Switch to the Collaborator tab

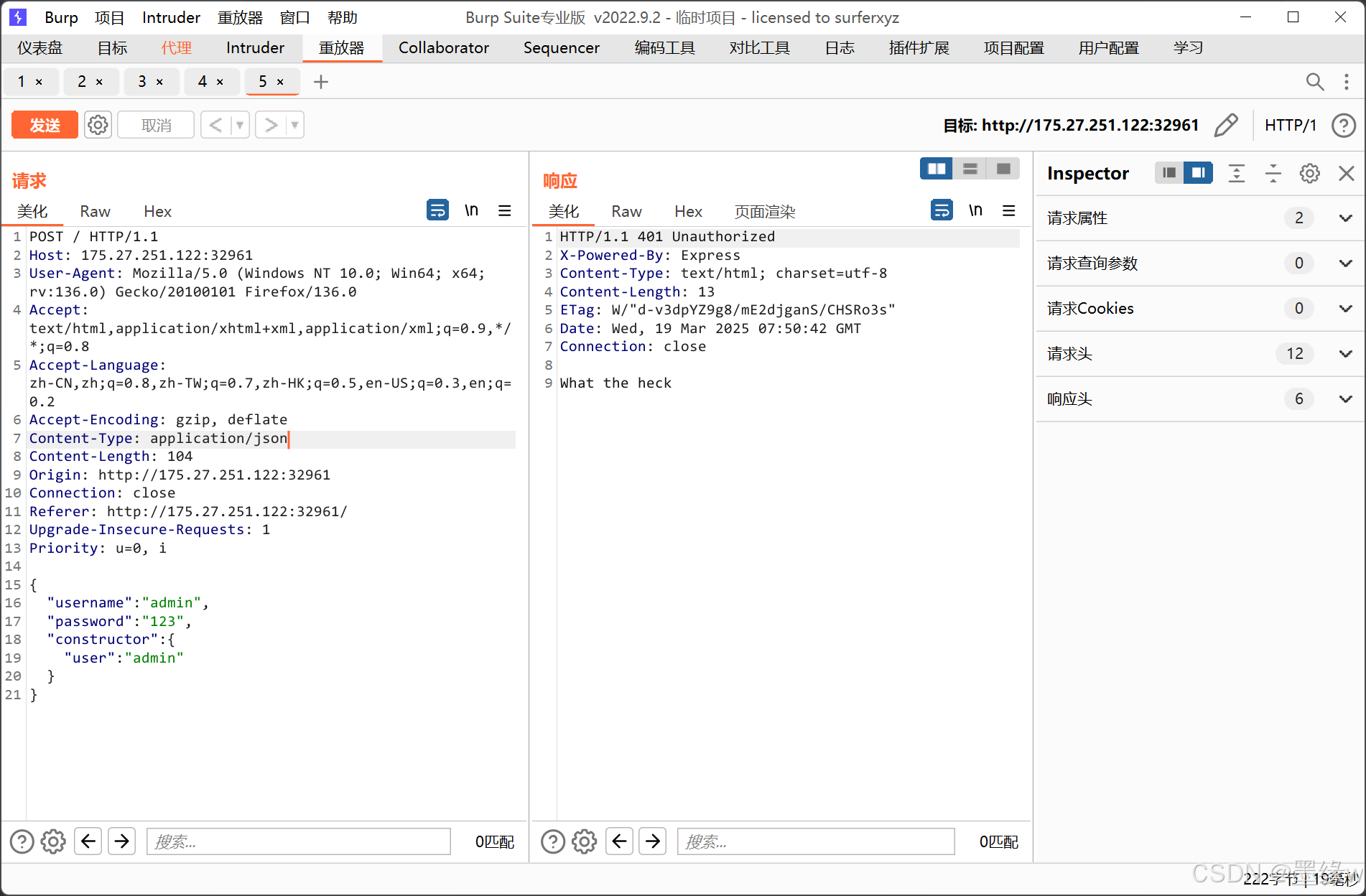(444, 48)
